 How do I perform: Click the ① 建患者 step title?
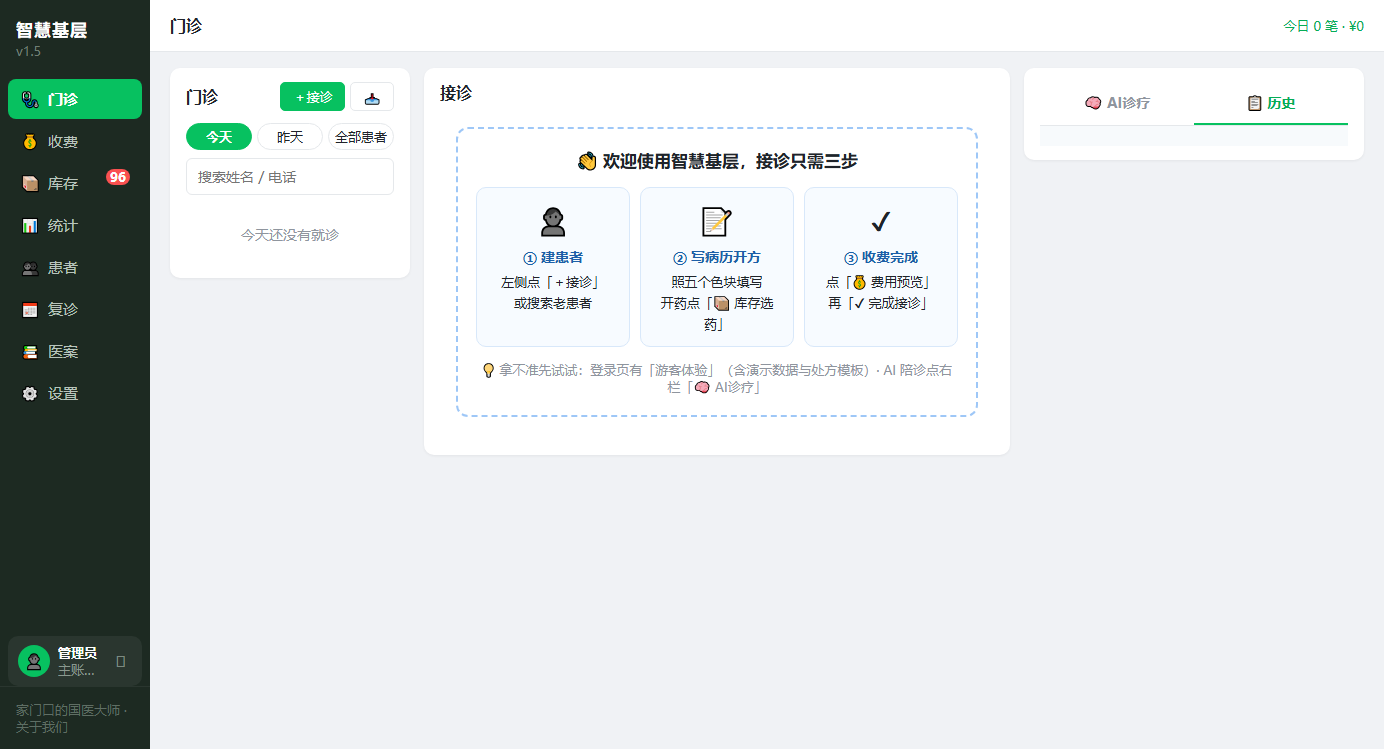552,257
